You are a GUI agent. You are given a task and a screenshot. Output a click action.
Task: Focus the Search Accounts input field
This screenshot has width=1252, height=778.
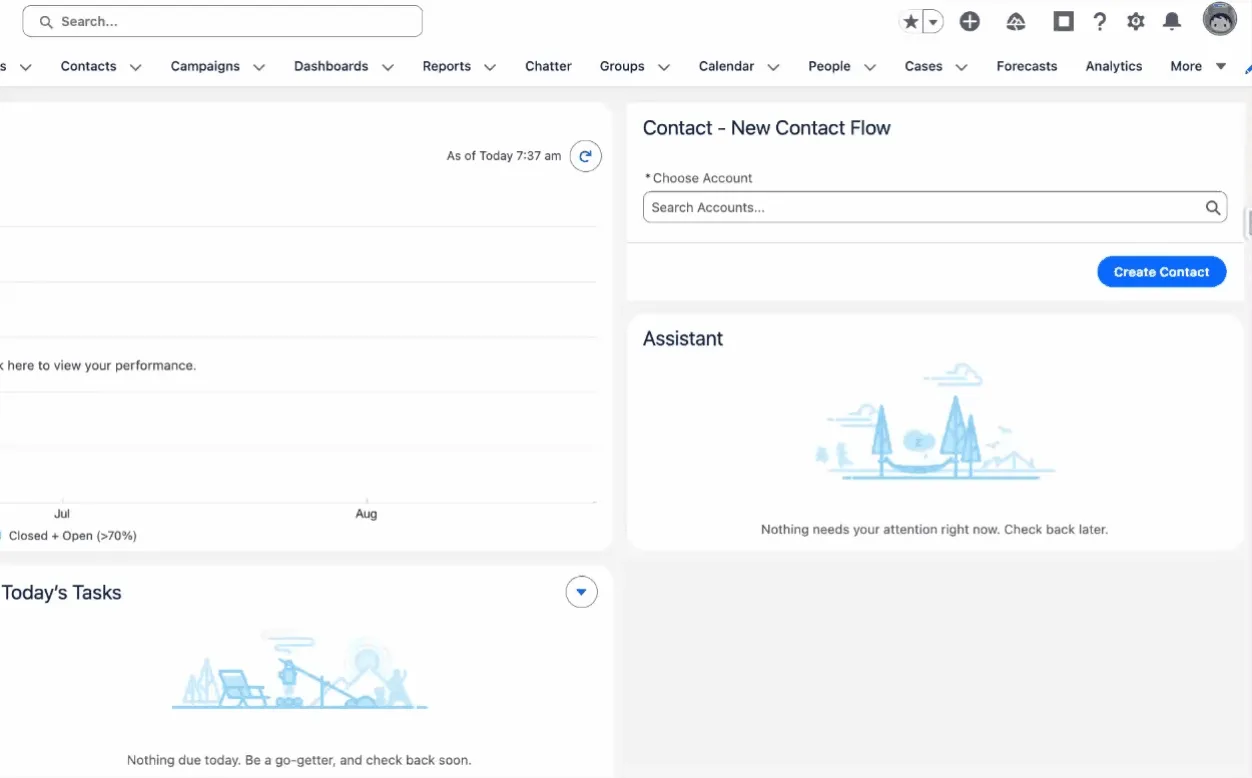point(920,208)
